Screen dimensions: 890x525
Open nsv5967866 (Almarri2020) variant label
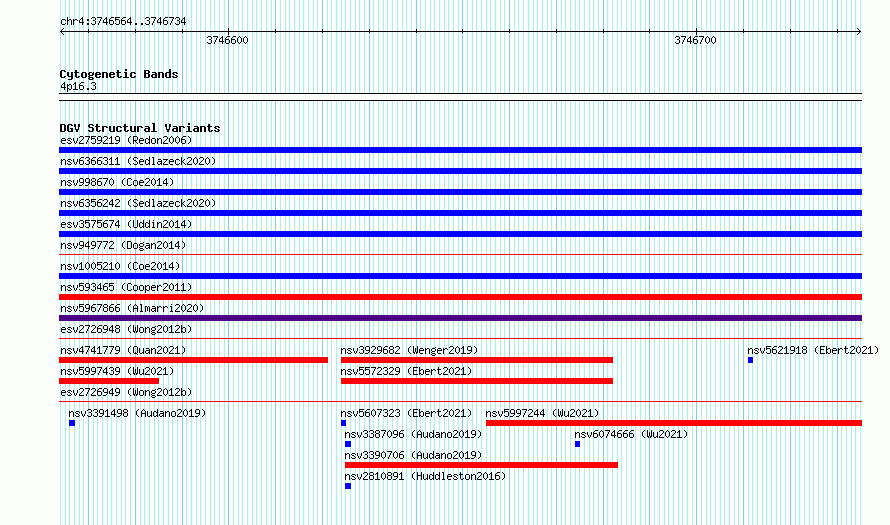click(132, 308)
